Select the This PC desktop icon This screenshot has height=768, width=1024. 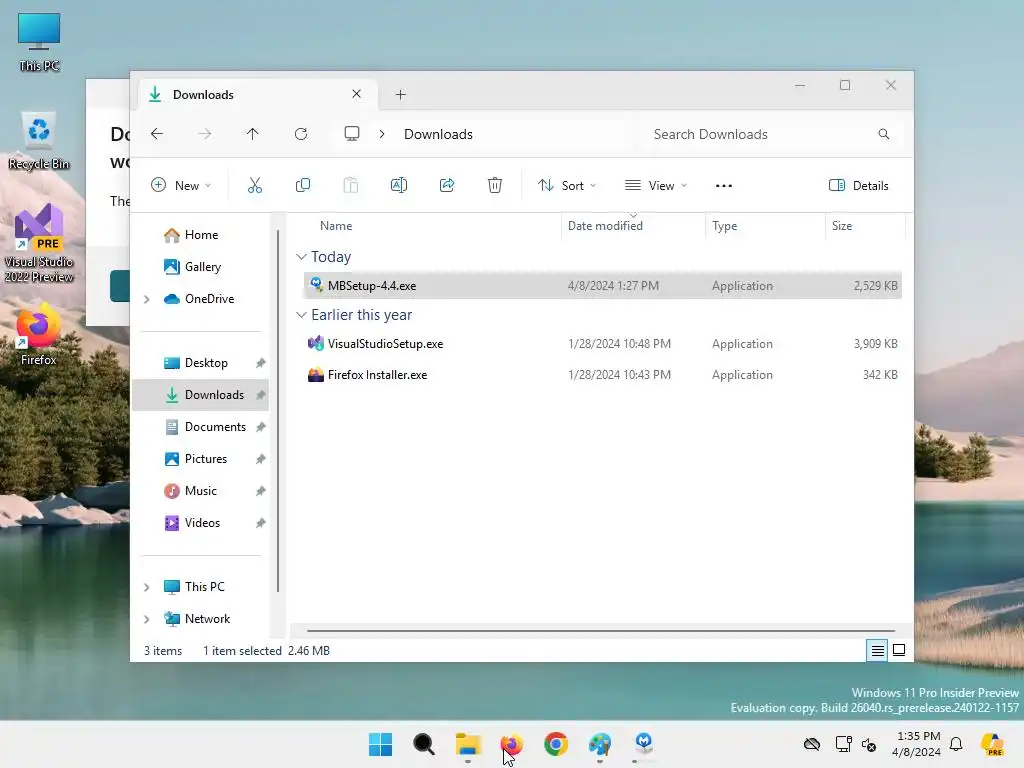click(39, 42)
